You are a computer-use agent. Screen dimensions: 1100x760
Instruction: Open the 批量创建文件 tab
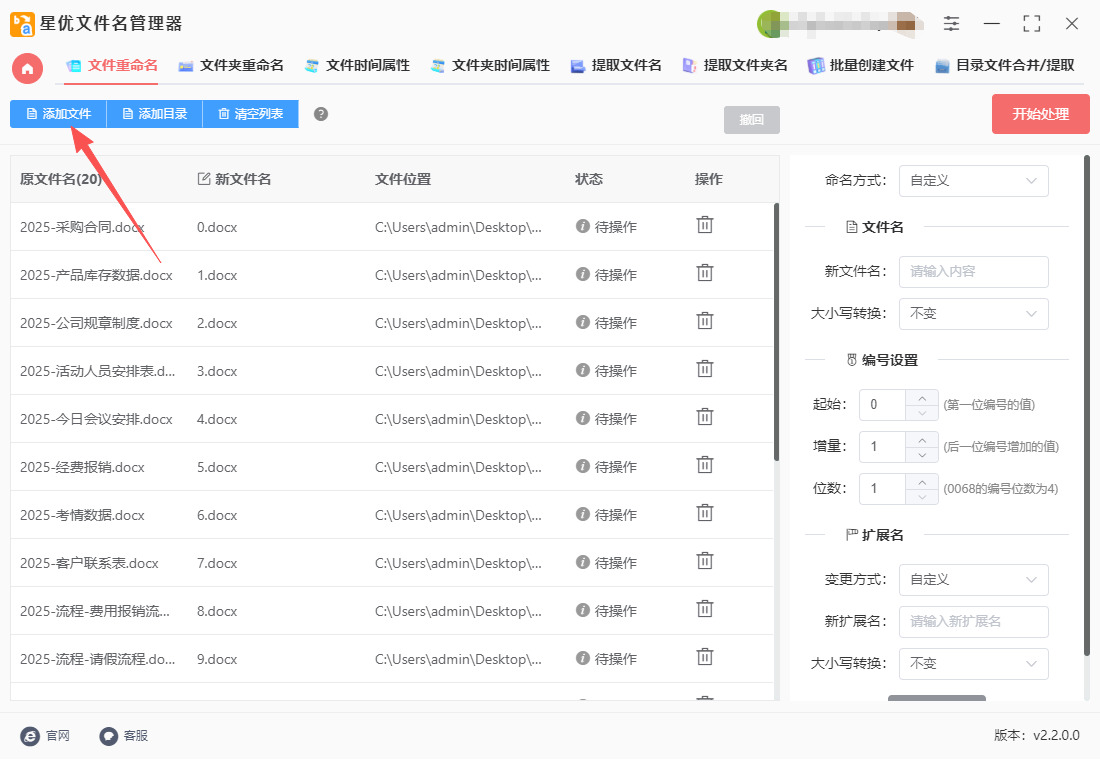[x=861, y=66]
